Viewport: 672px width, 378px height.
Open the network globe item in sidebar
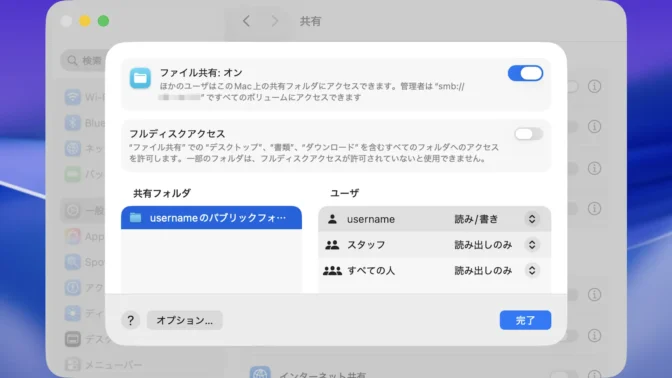tap(84, 149)
